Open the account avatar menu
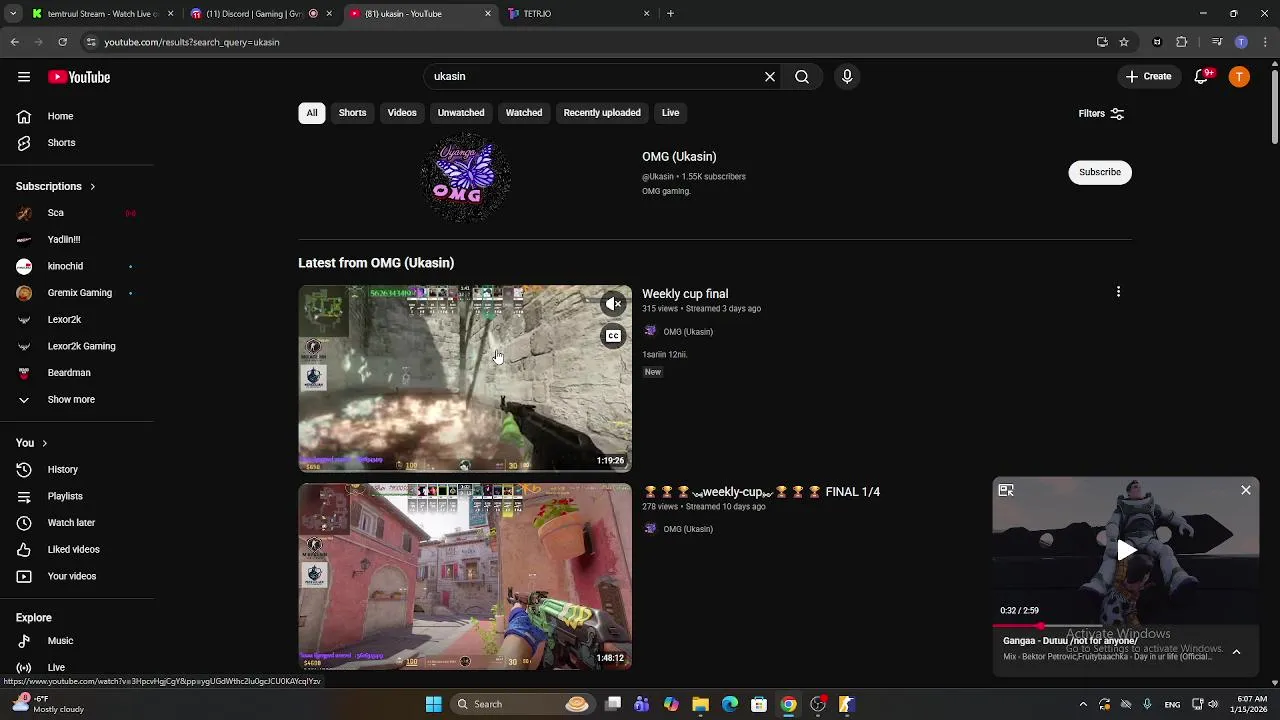Screen dimensions: 1280x720 point(1239,77)
